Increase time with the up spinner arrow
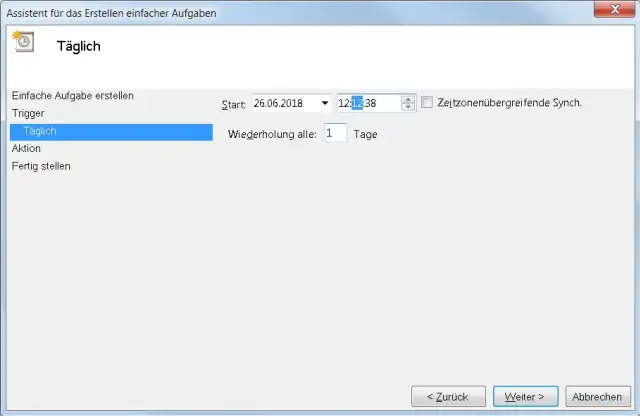 pos(407,99)
